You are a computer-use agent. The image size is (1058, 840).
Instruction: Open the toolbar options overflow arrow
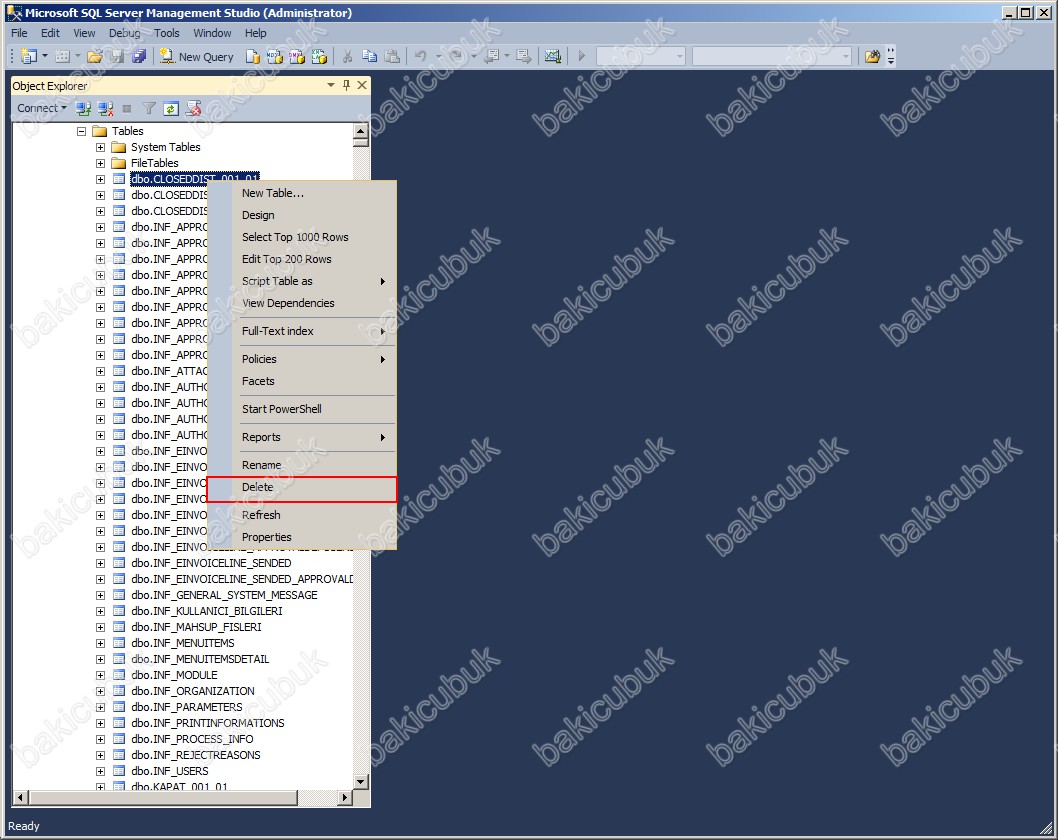891,57
